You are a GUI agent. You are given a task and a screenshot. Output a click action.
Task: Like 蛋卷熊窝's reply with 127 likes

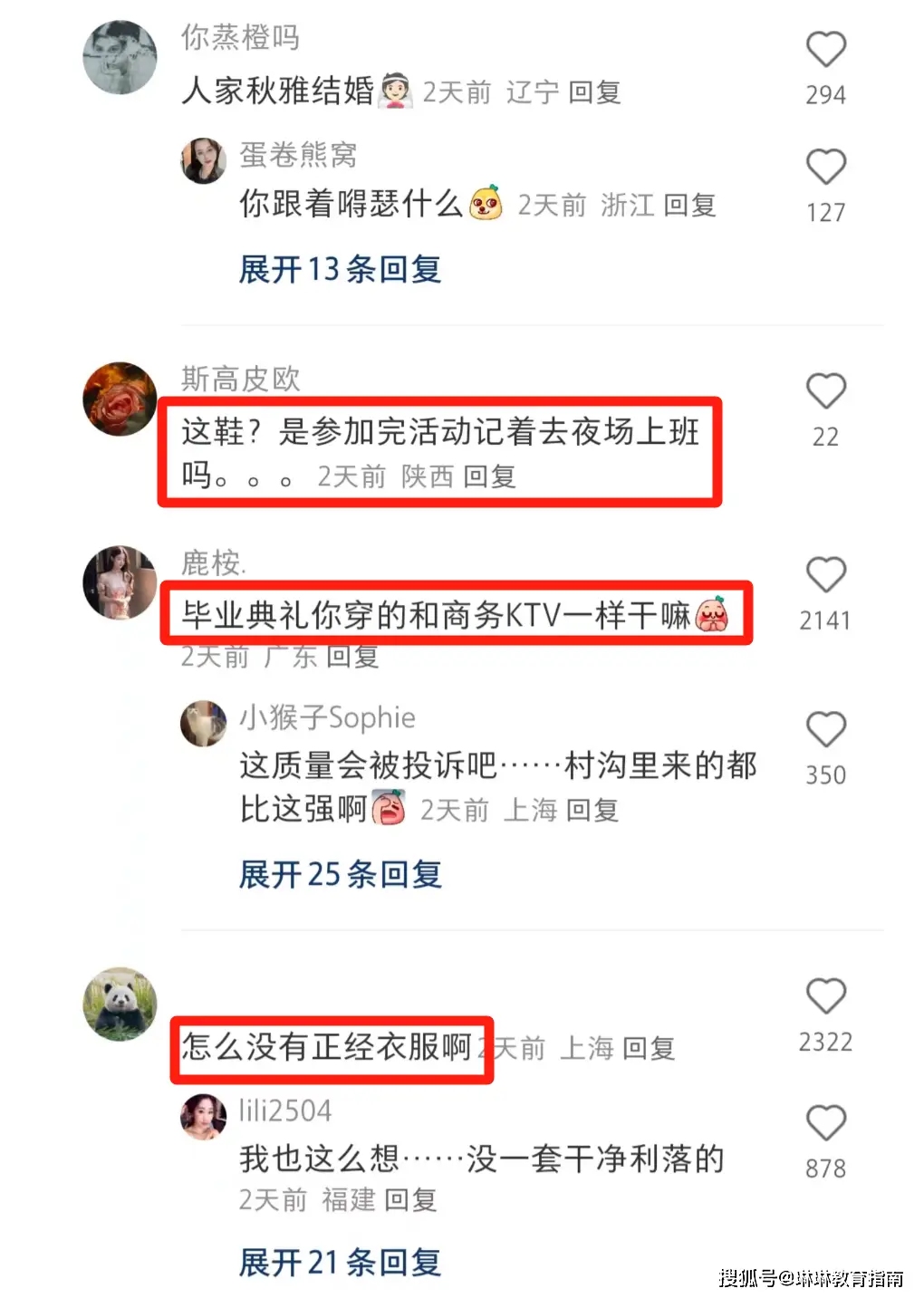[825, 168]
